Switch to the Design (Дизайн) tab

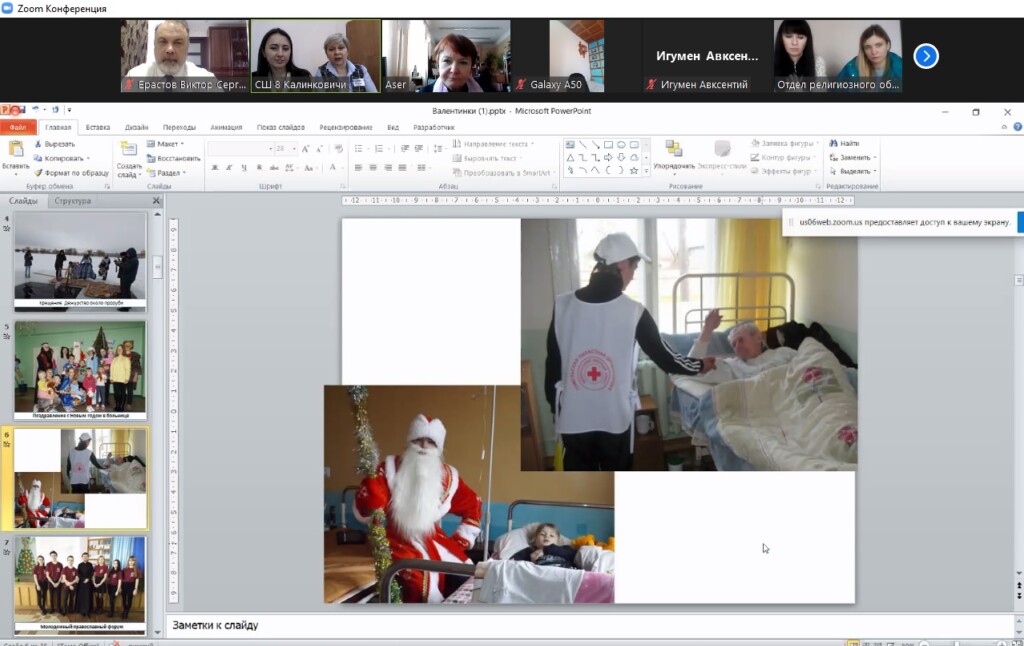click(136, 127)
